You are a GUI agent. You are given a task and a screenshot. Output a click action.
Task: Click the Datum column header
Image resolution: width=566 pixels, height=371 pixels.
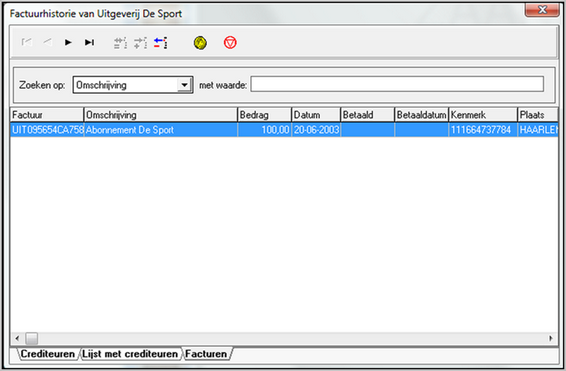tap(316, 115)
